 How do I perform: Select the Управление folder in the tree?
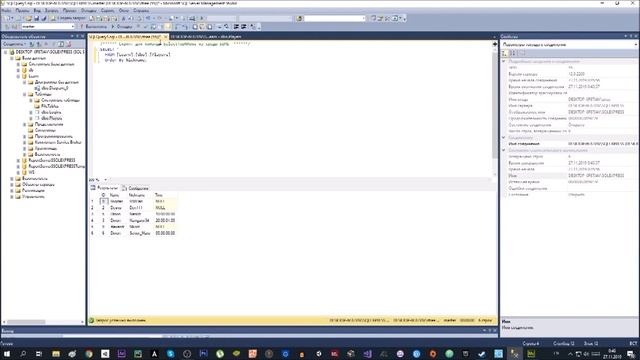33,196
